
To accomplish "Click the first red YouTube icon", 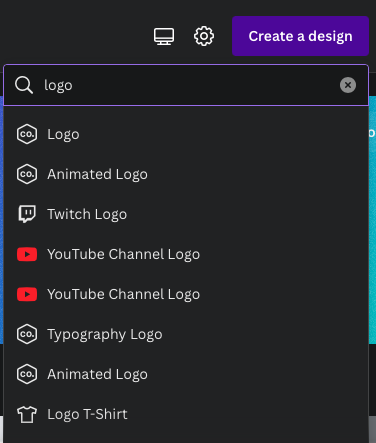I will pyautogui.click(x=27, y=254).
